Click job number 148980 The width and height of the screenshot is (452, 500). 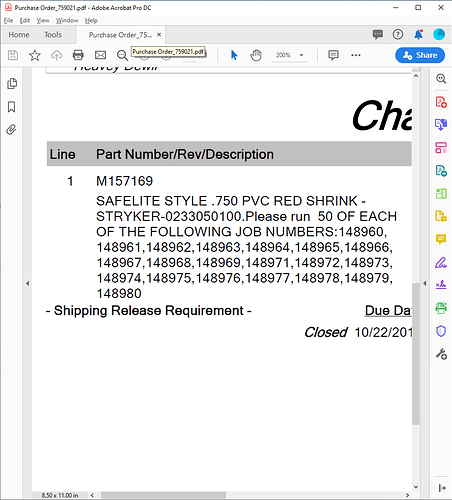tap(119, 294)
